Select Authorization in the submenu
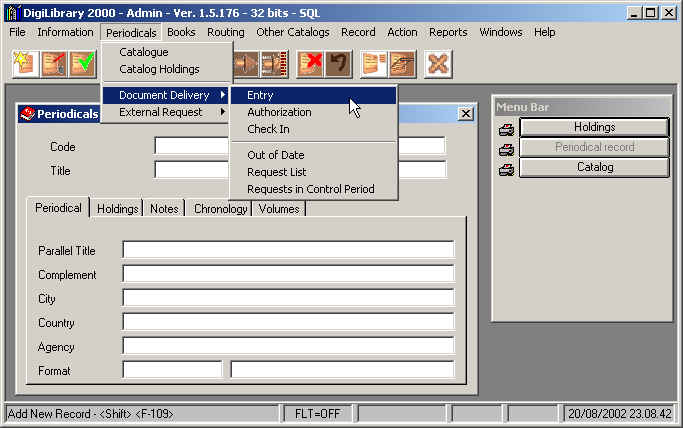 (313, 112)
